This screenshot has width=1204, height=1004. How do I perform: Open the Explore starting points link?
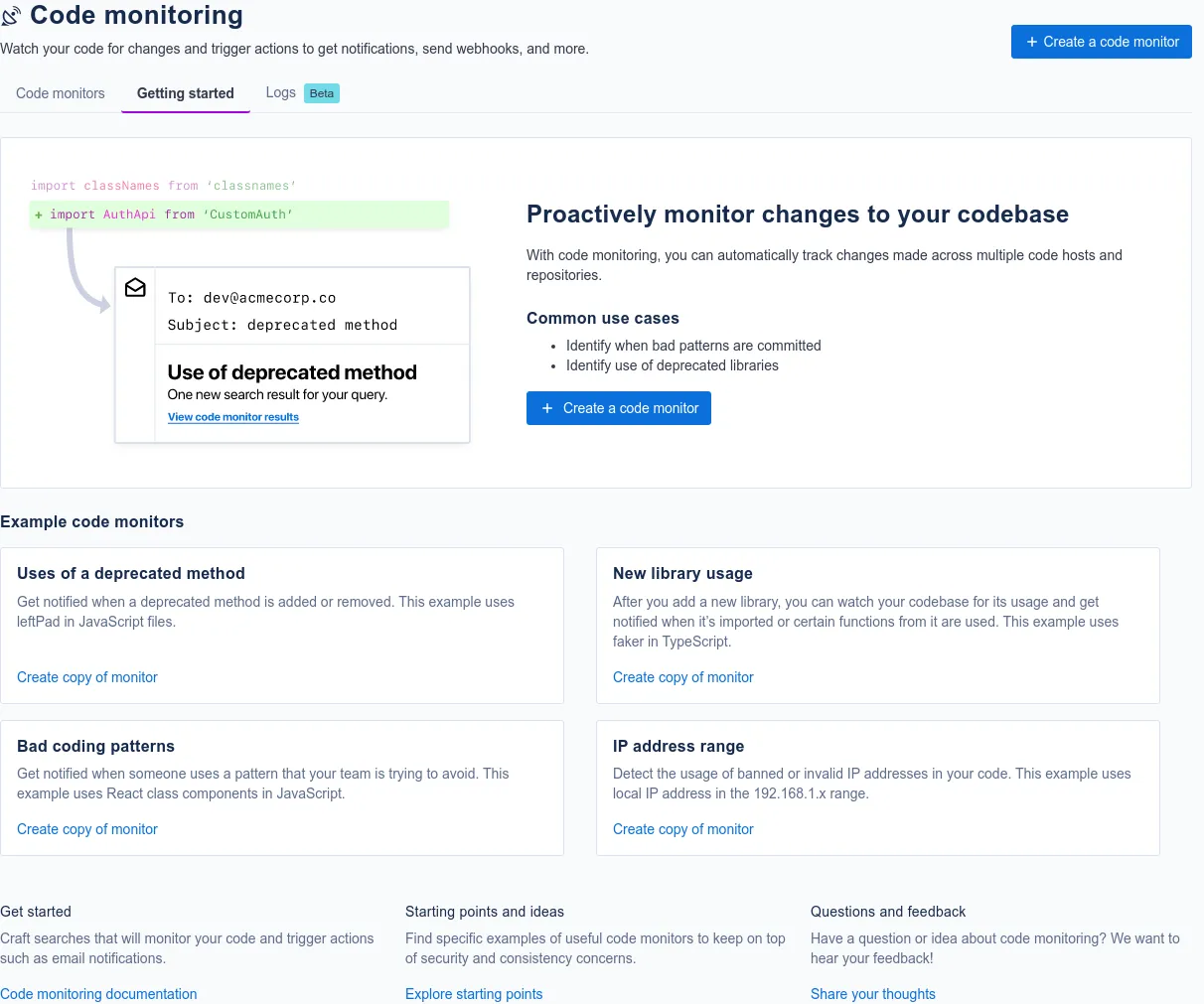[474, 994]
